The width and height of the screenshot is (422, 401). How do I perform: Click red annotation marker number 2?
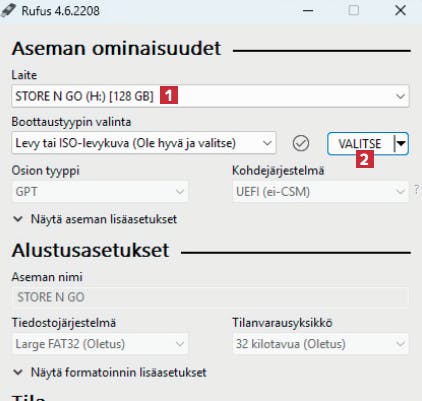click(364, 159)
